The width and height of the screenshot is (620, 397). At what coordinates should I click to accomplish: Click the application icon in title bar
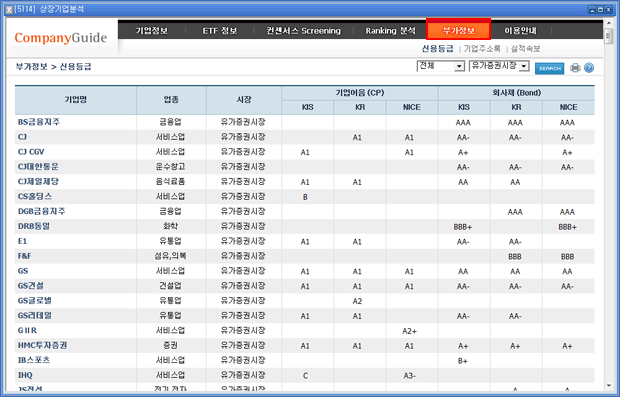click(9, 10)
